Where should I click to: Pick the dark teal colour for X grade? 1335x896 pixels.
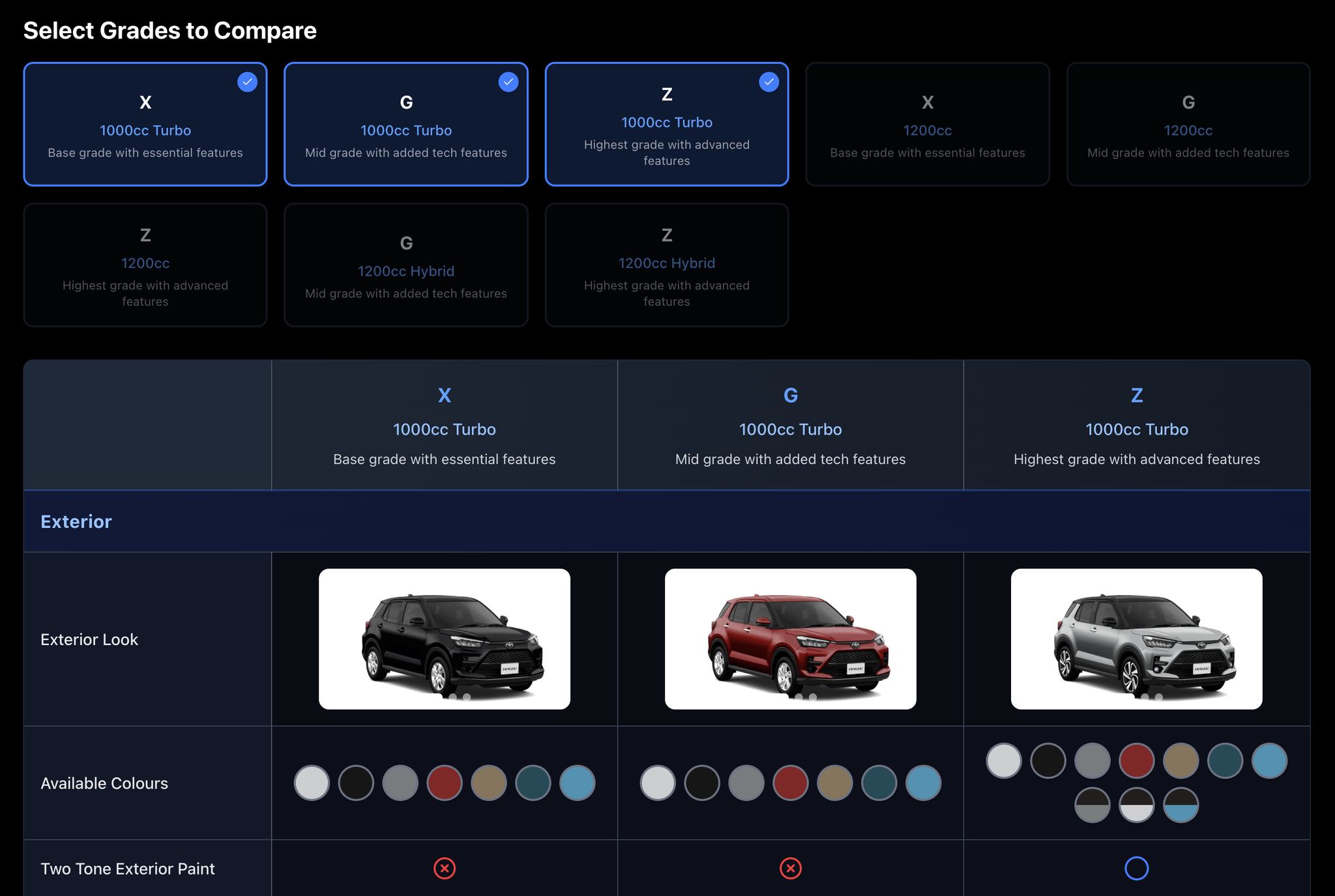(533, 783)
